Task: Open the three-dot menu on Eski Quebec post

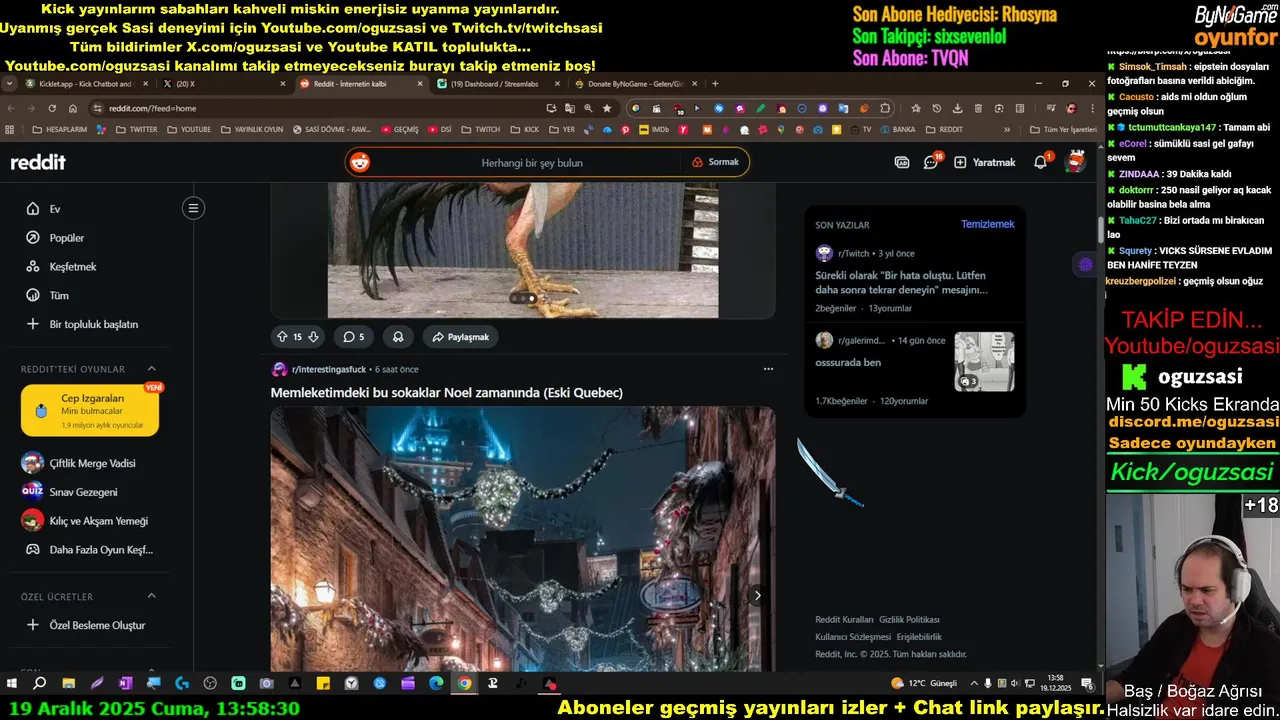Action: click(x=768, y=369)
